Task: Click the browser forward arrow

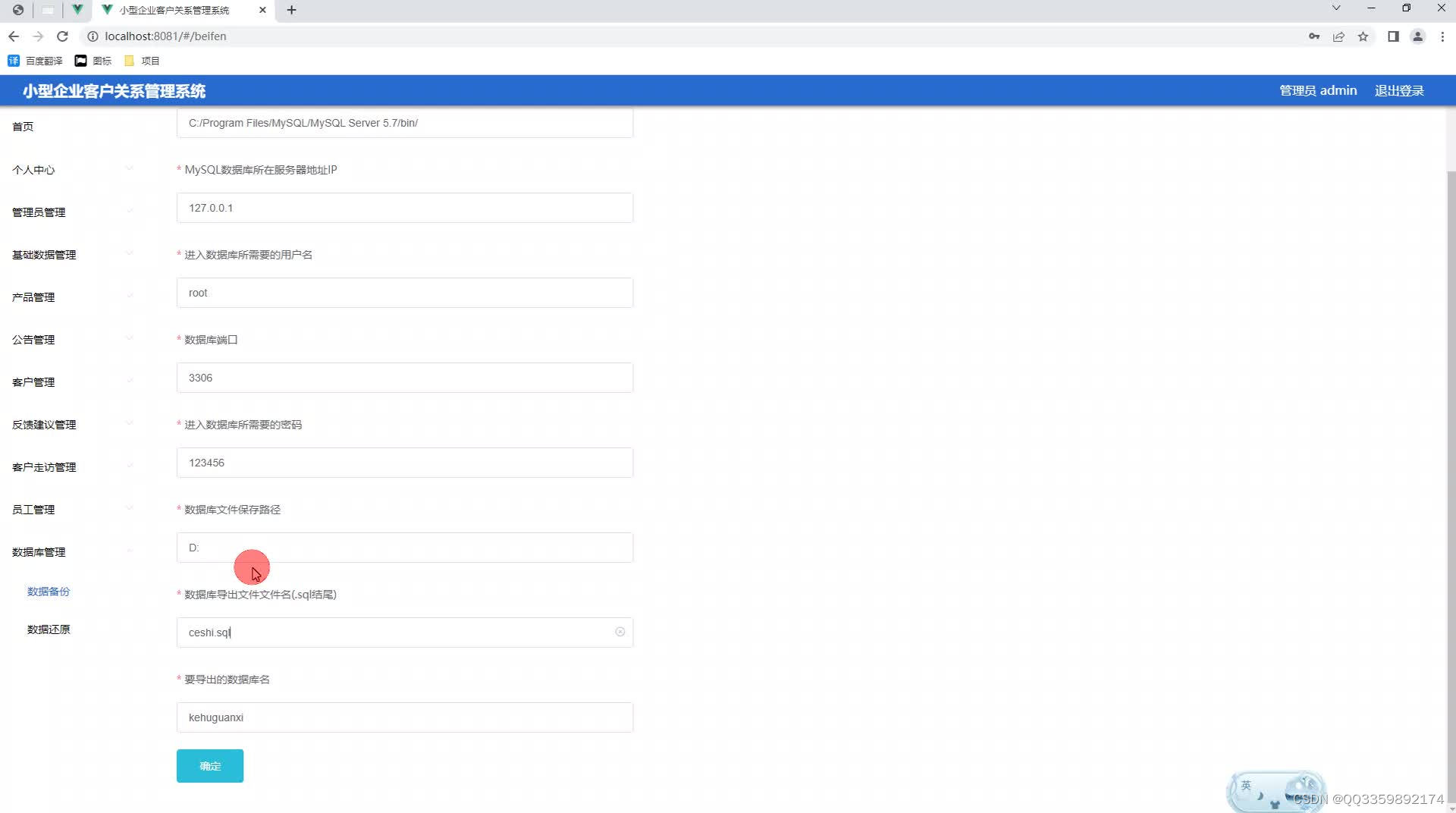Action: coord(38,36)
